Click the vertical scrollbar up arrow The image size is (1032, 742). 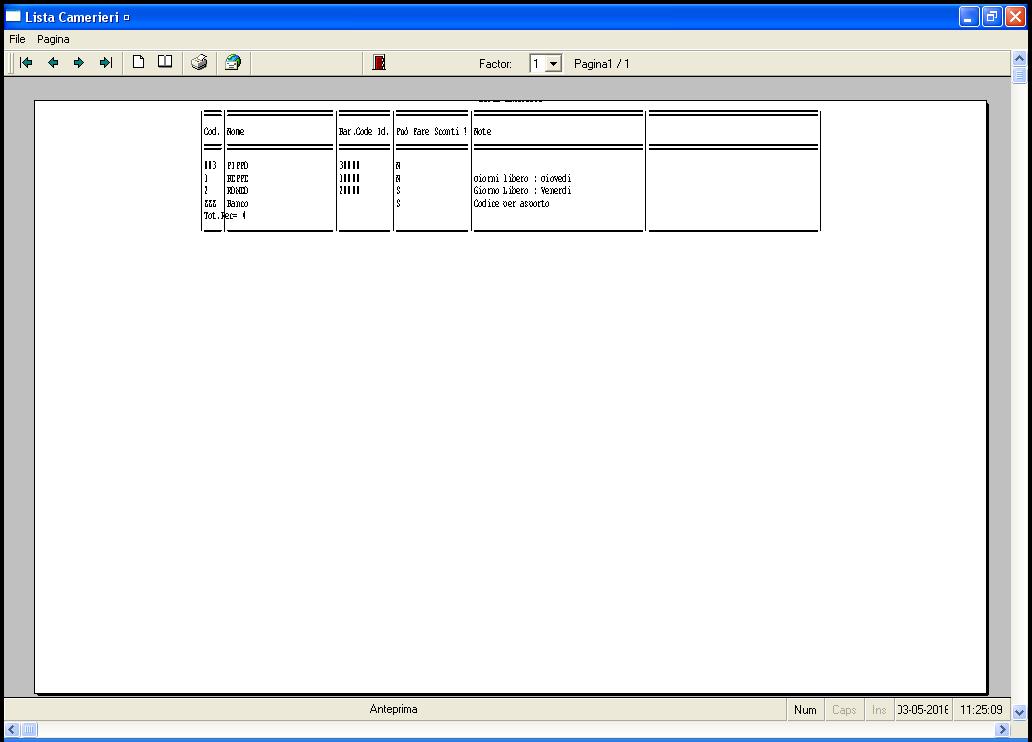[x=1019, y=59]
